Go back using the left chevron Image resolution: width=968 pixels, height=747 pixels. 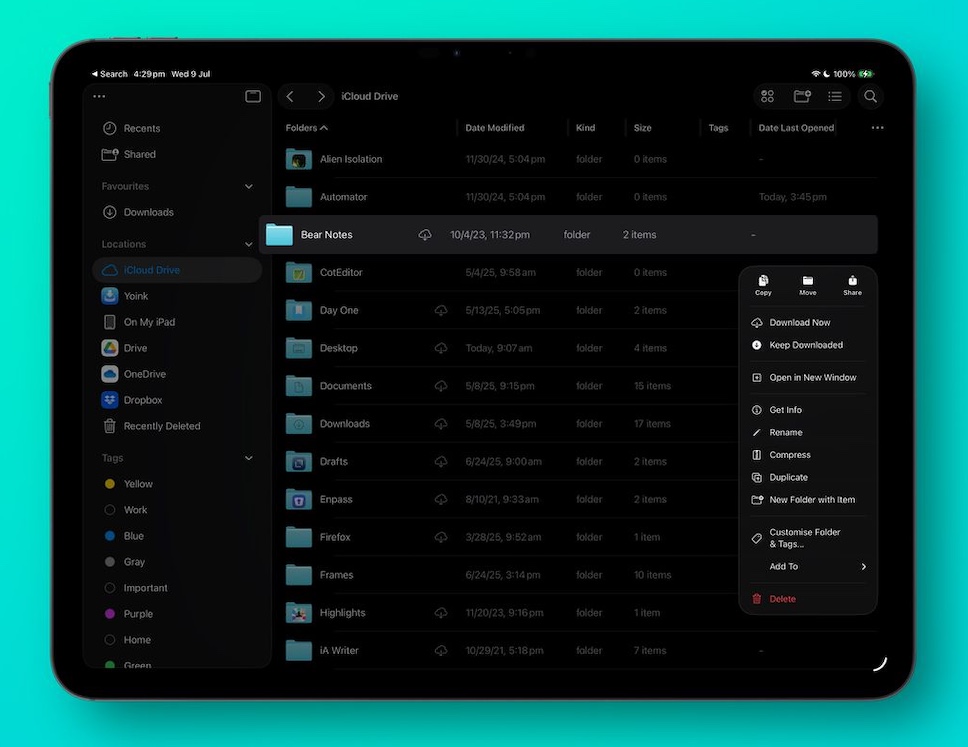pyautogui.click(x=290, y=96)
